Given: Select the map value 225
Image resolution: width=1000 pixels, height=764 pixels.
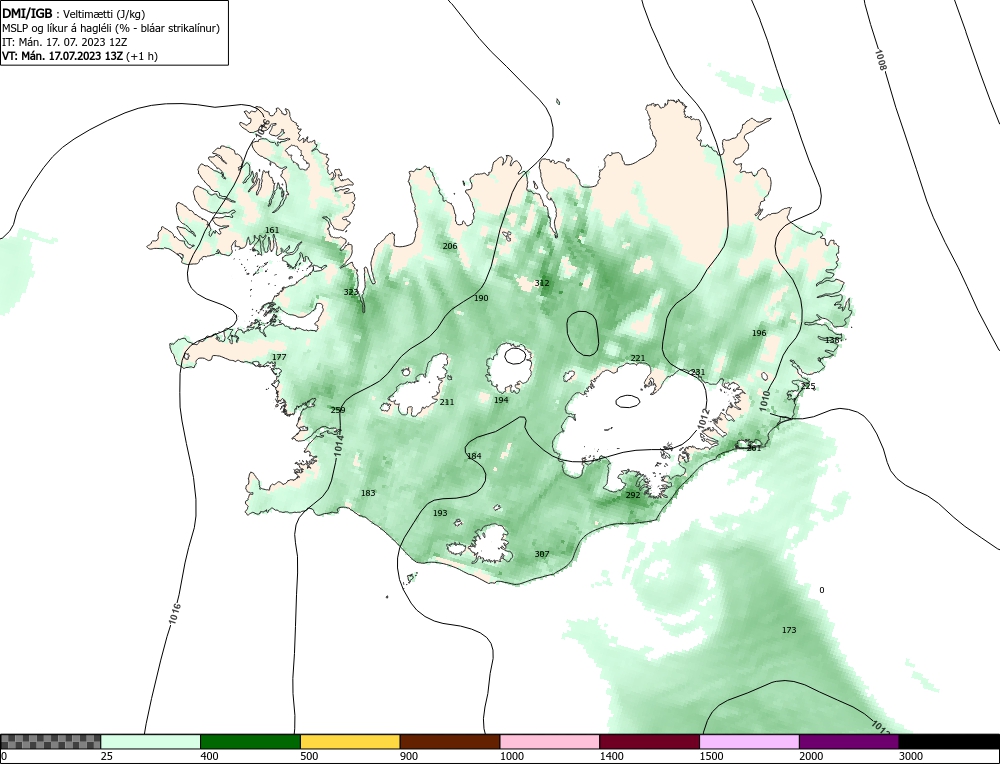Looking at the screenshot, I should tap(808, 386).
